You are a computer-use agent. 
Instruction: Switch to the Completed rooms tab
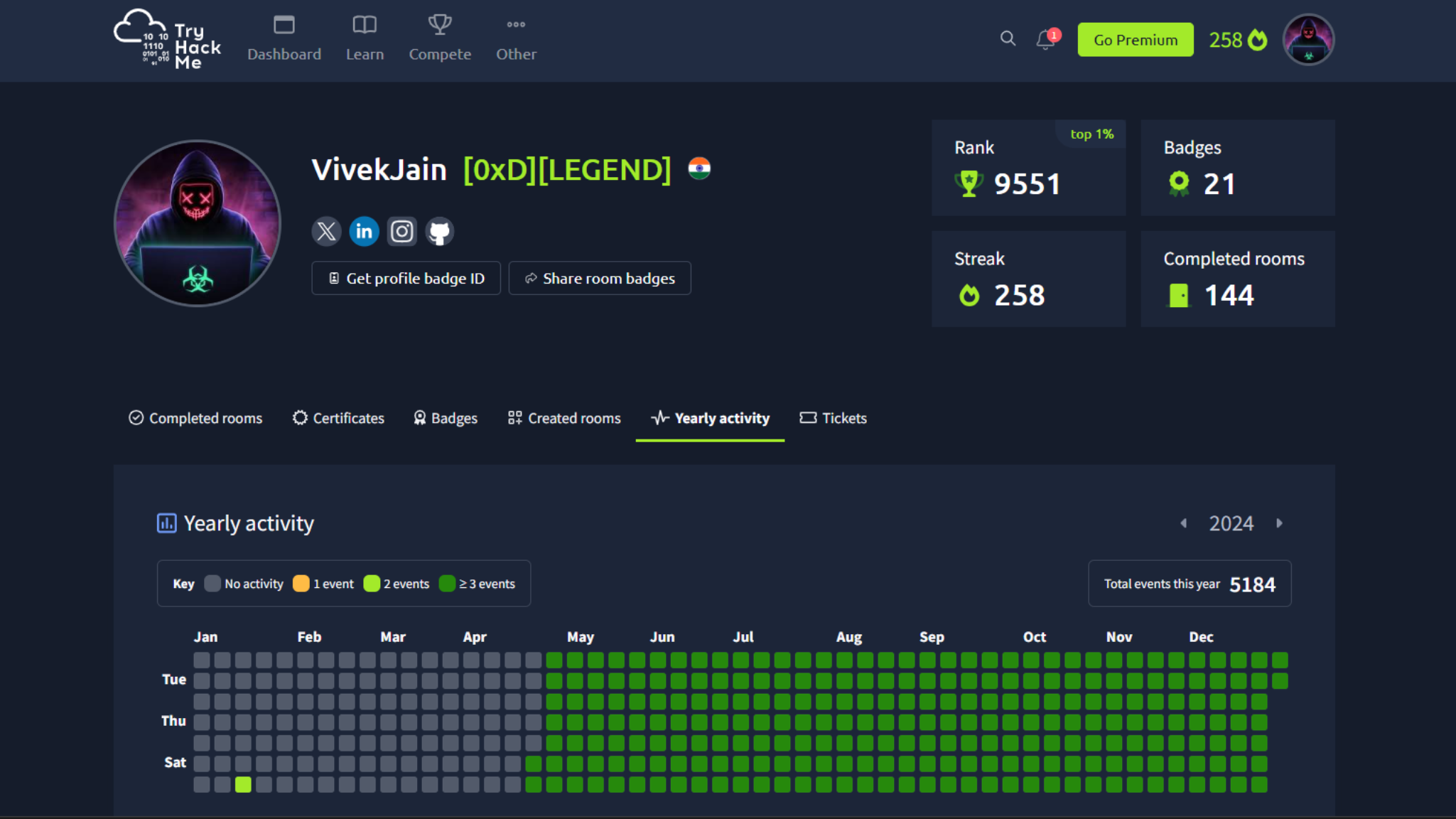click(195, 418)
